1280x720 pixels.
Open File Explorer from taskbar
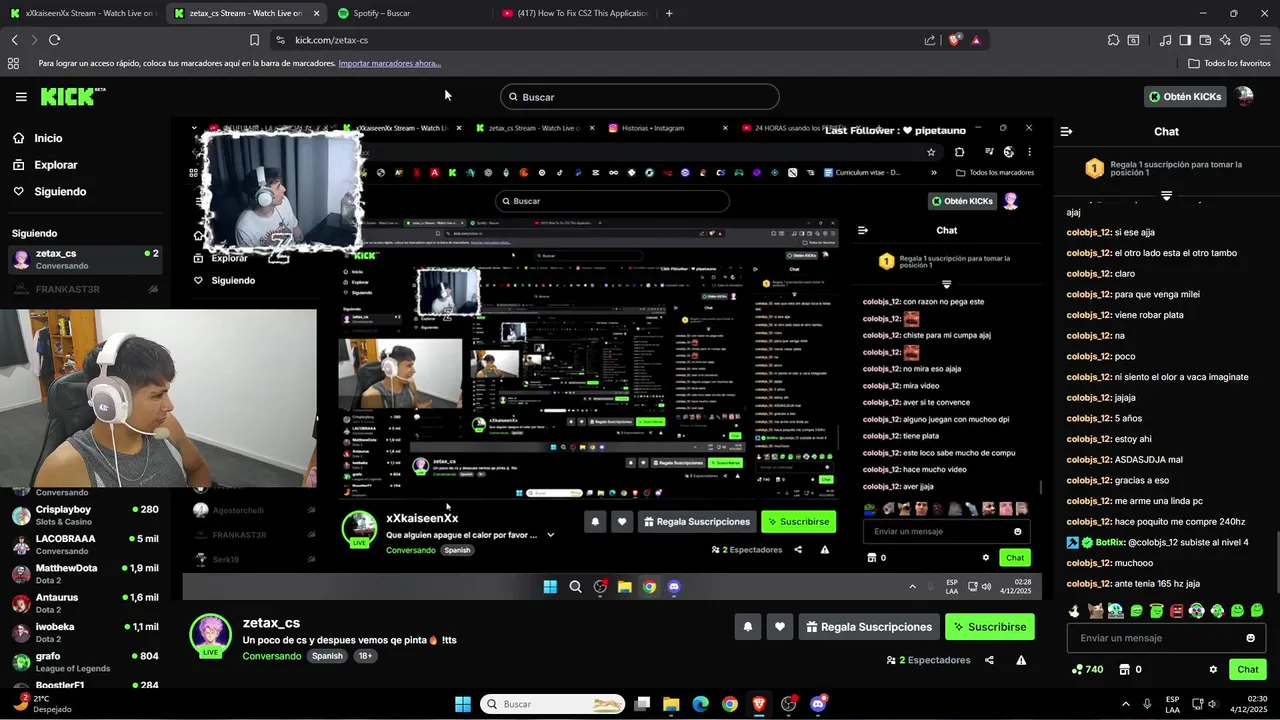[671, 704]
